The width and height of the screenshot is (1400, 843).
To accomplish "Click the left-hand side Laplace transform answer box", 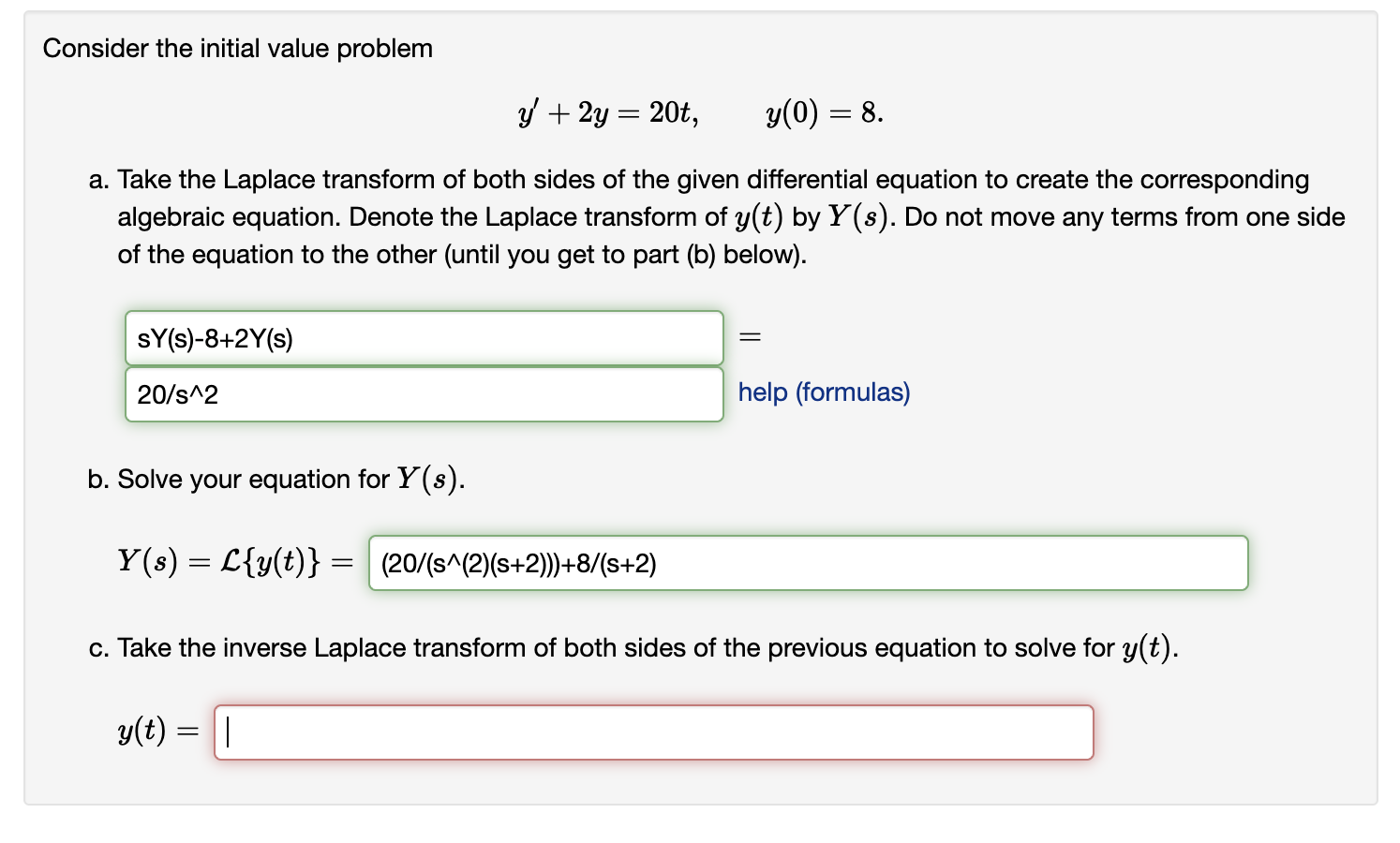I will [x=424, y=338].
